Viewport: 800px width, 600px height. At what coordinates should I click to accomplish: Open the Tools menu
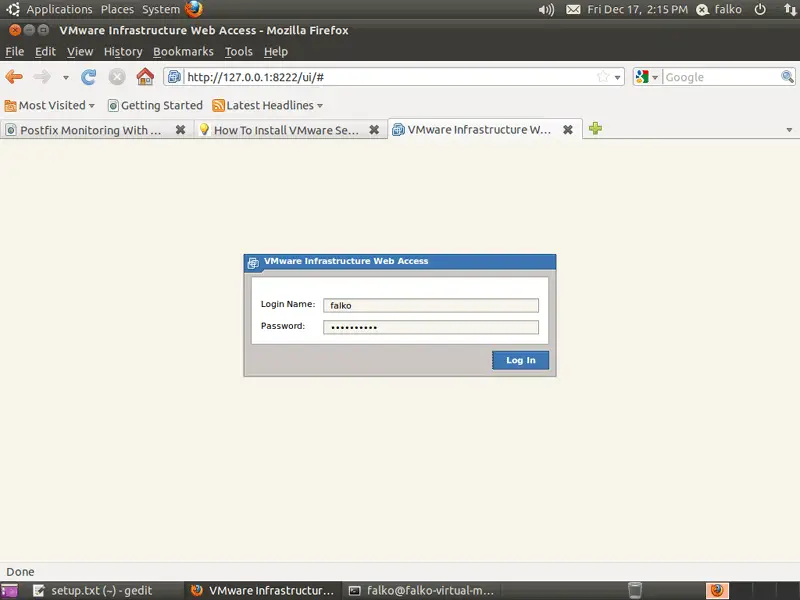(239, 52)
